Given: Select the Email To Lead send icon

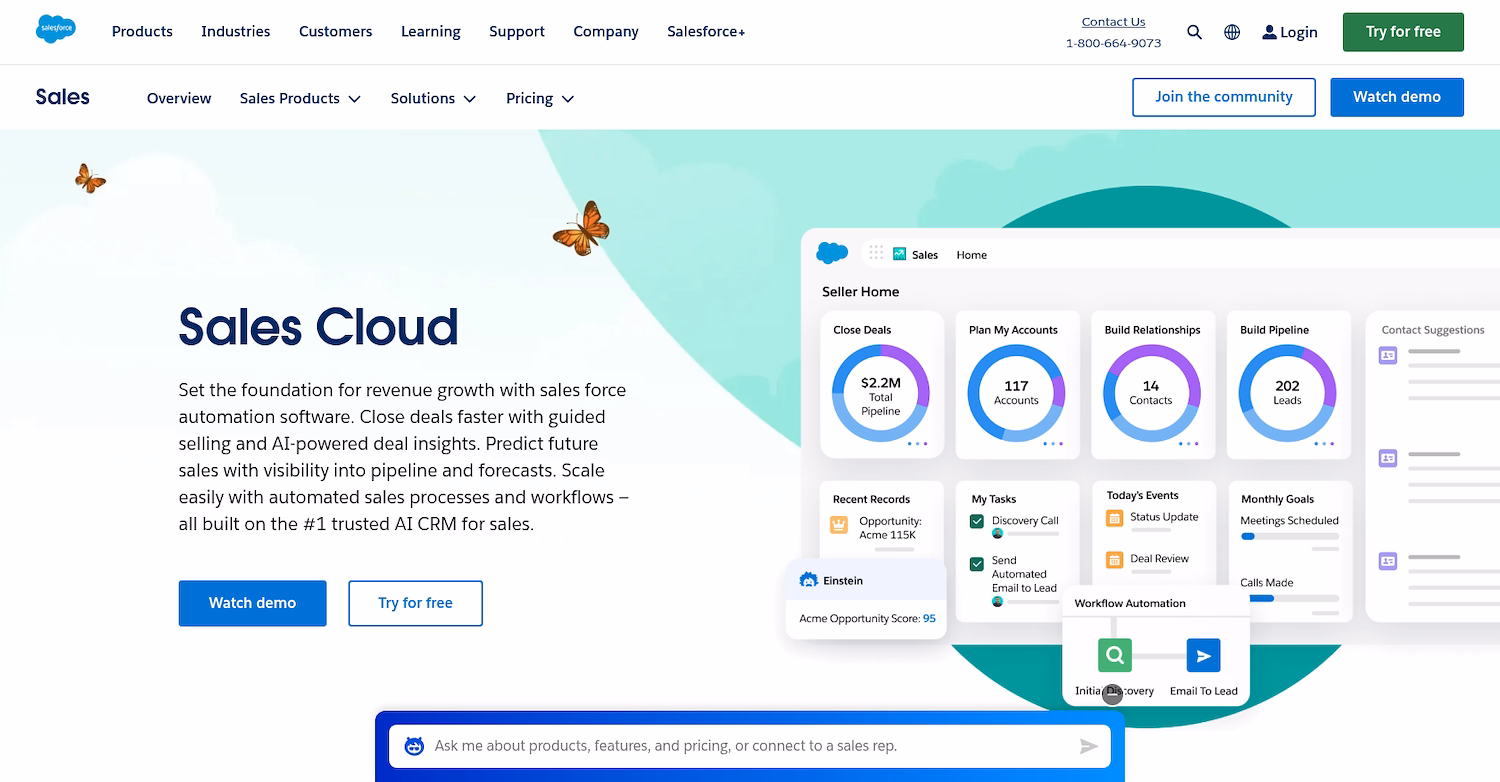Looking at the screenshot, I should click(x=1203, y=654).
